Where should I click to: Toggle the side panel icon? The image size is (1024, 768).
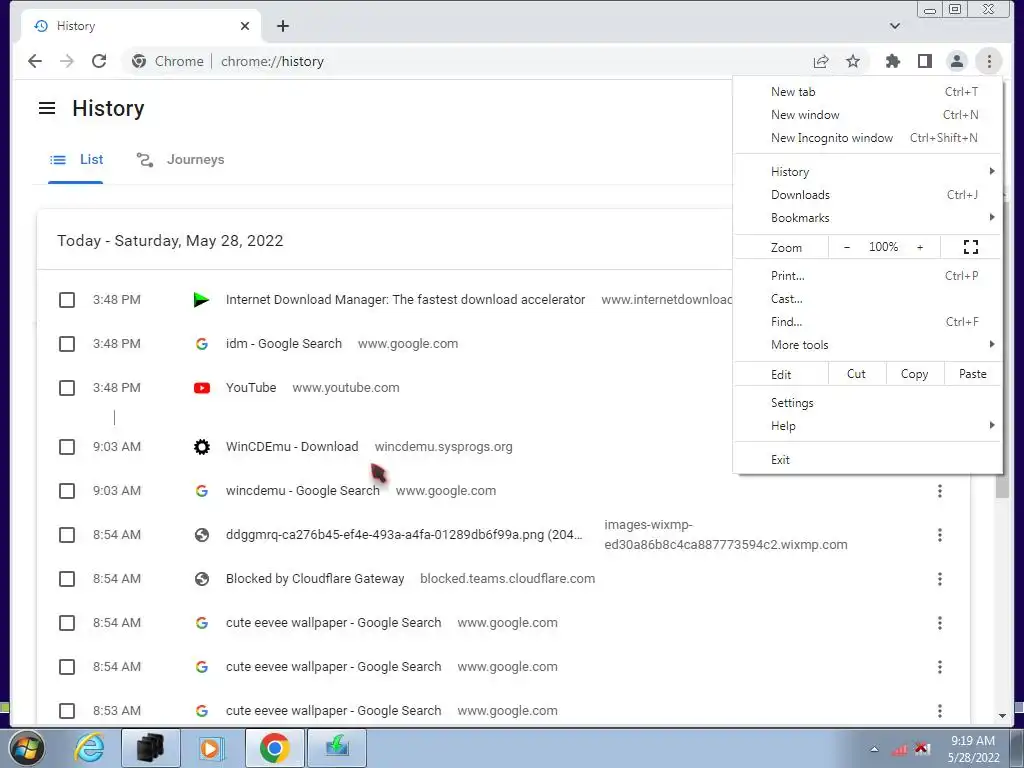click(x=925, y=61)
